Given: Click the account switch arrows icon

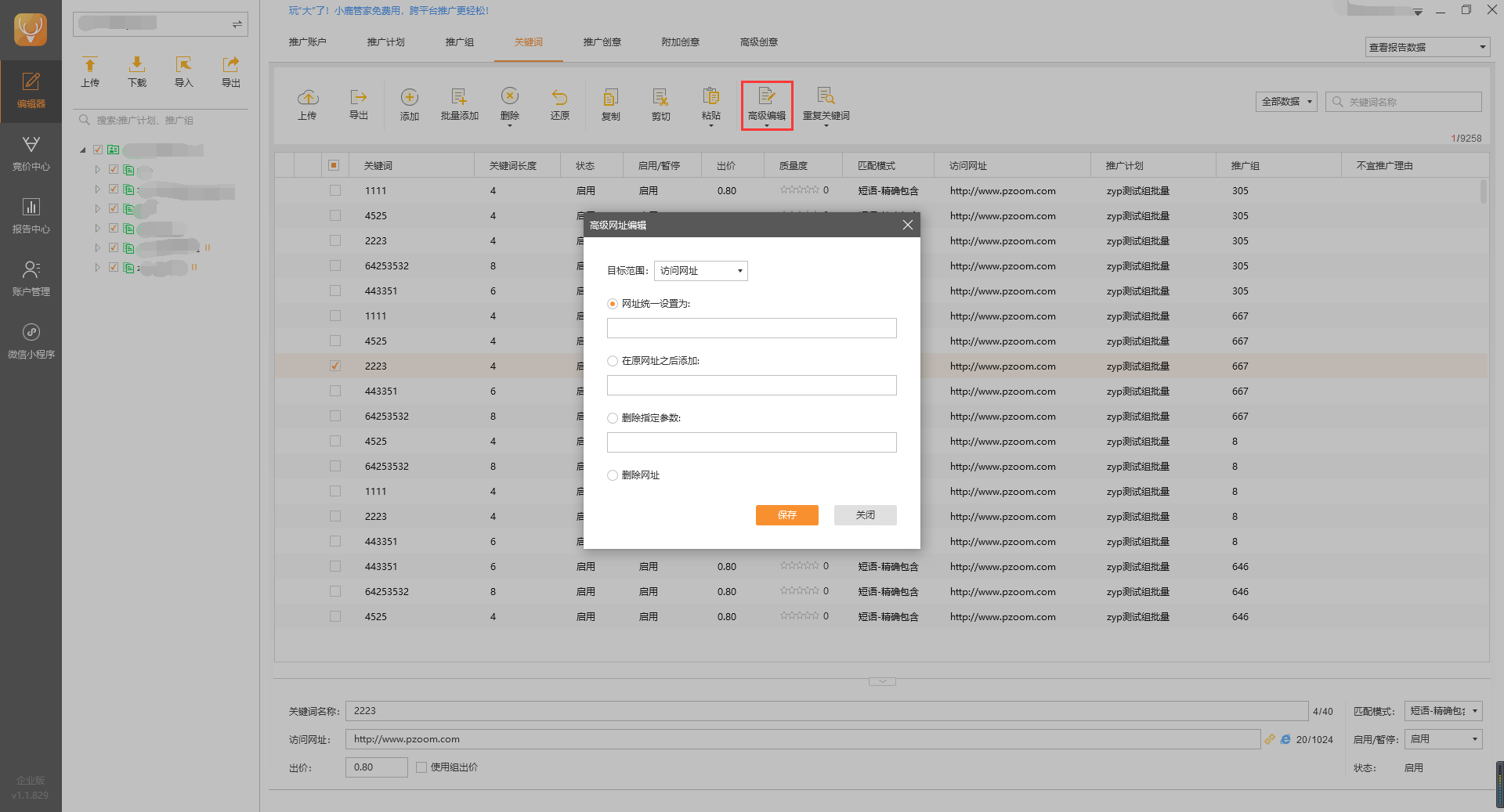Looking at the screenshot, I should tap(237, 24).
